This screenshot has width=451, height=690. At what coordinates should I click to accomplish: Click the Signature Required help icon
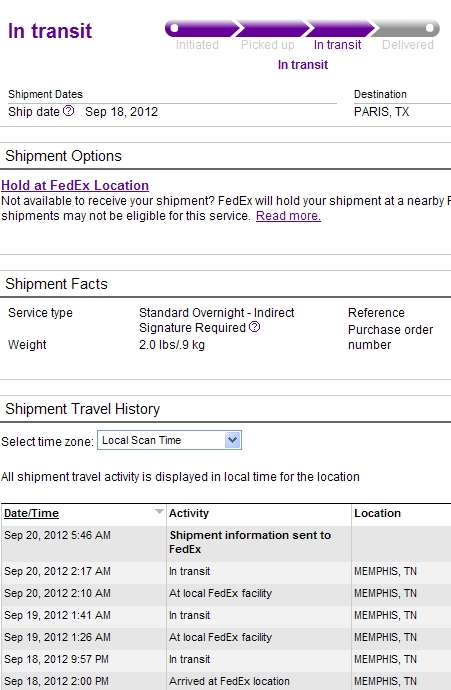coord(254,327)
